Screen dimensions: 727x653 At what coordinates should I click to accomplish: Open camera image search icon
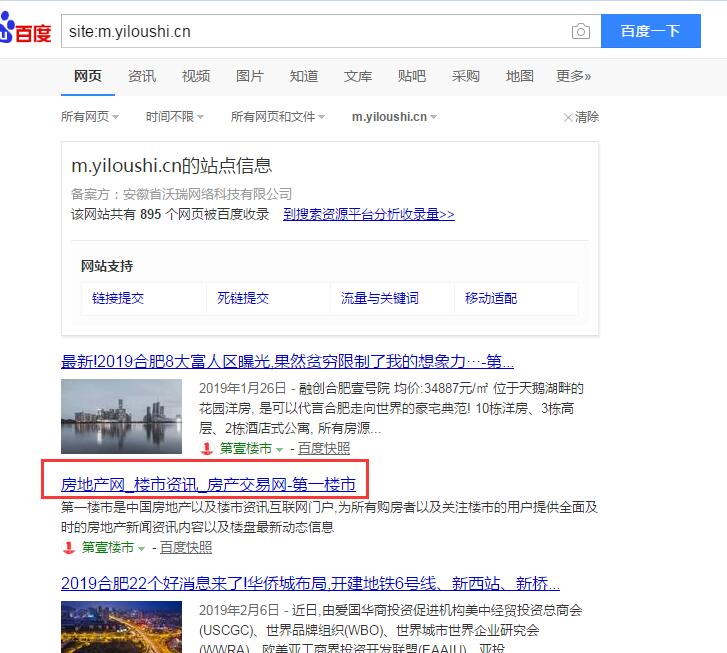(x=580, y=31)
